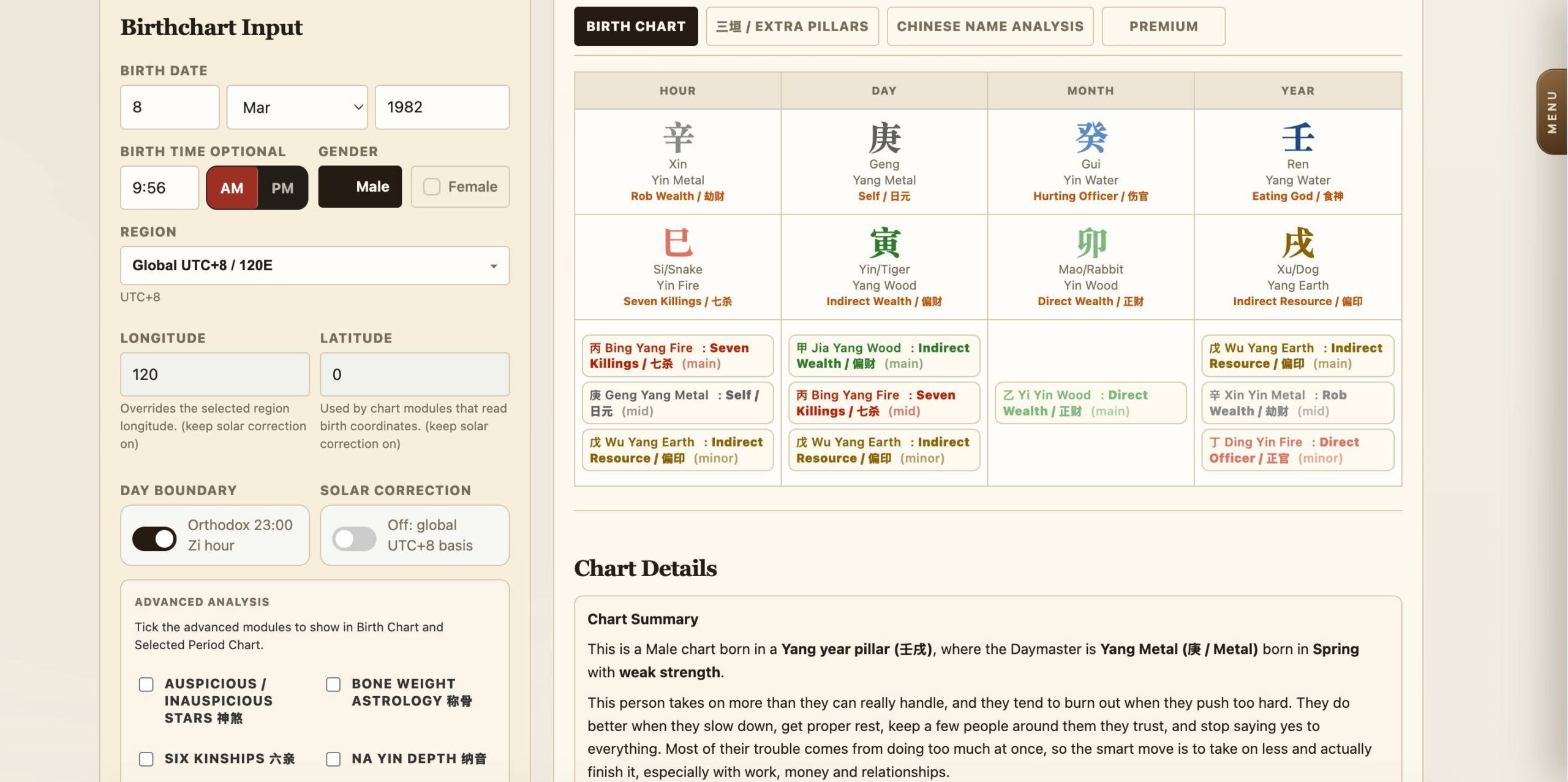Screen dimensions: 1568x782
Task: Click the birth day field showing 8
Action: point(170,107)
